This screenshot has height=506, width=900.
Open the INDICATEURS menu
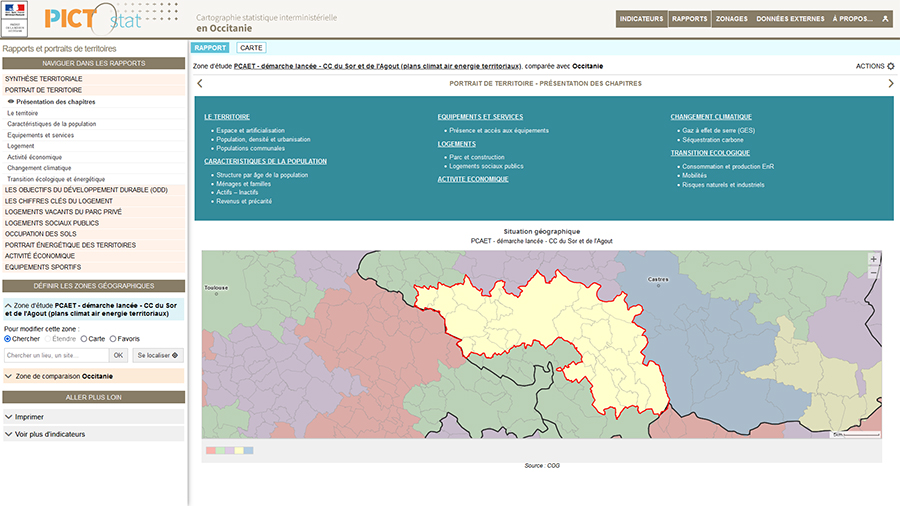641,19
